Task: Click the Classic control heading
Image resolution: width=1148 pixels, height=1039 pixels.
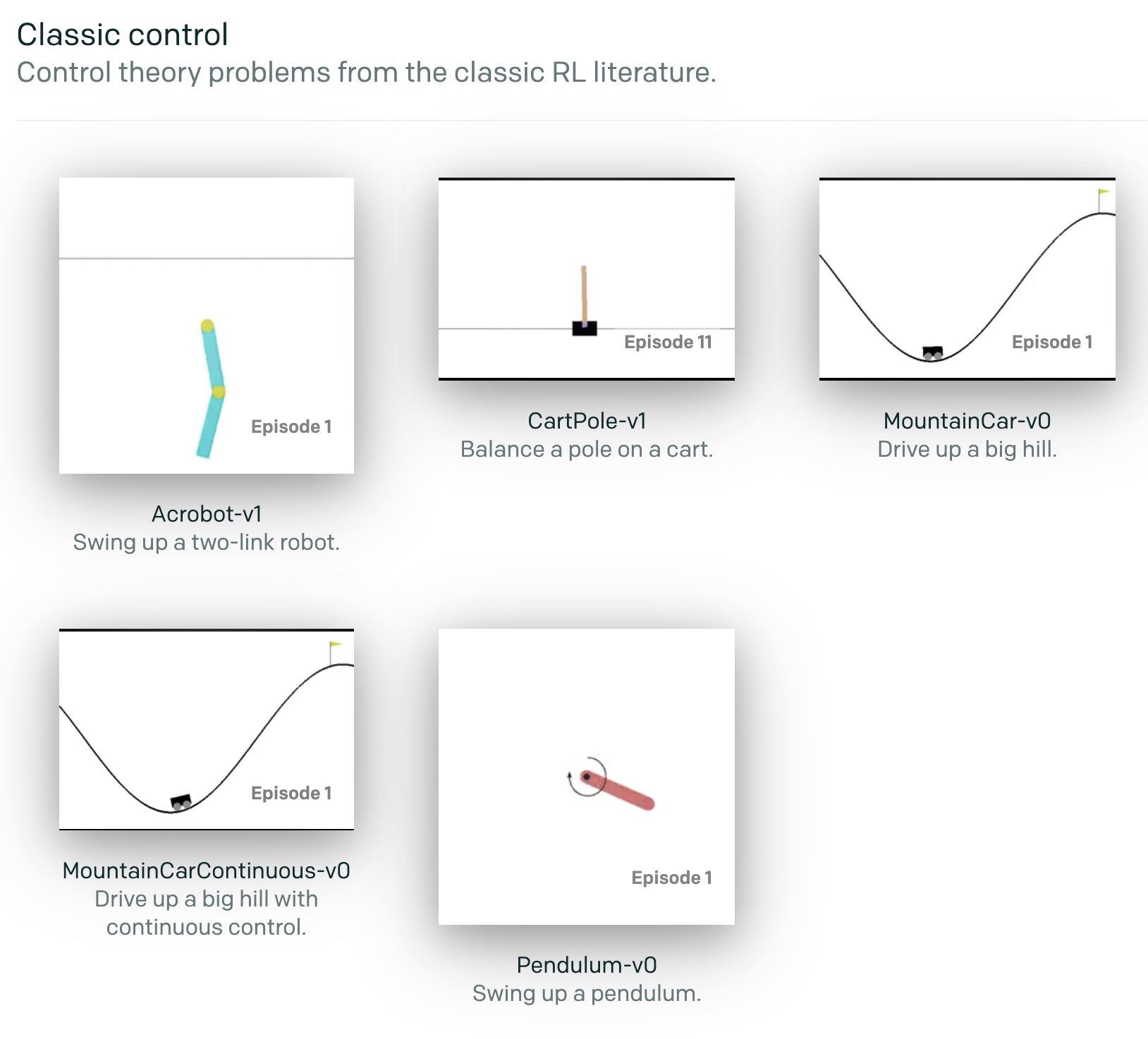Action: 123,34
